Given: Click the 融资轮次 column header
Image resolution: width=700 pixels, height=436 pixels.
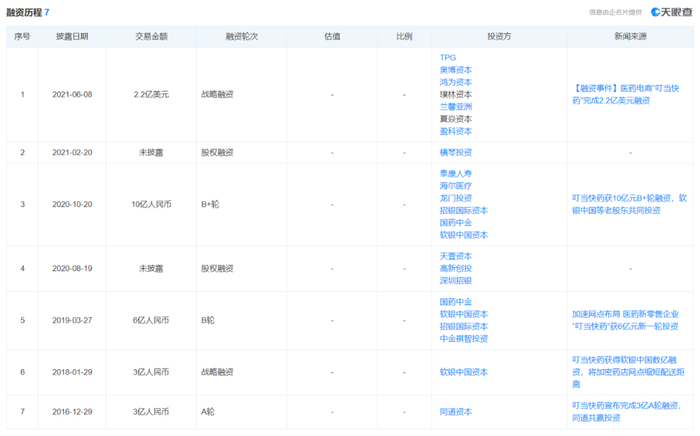Looking at the screenshot, I should tap(242, 37).
